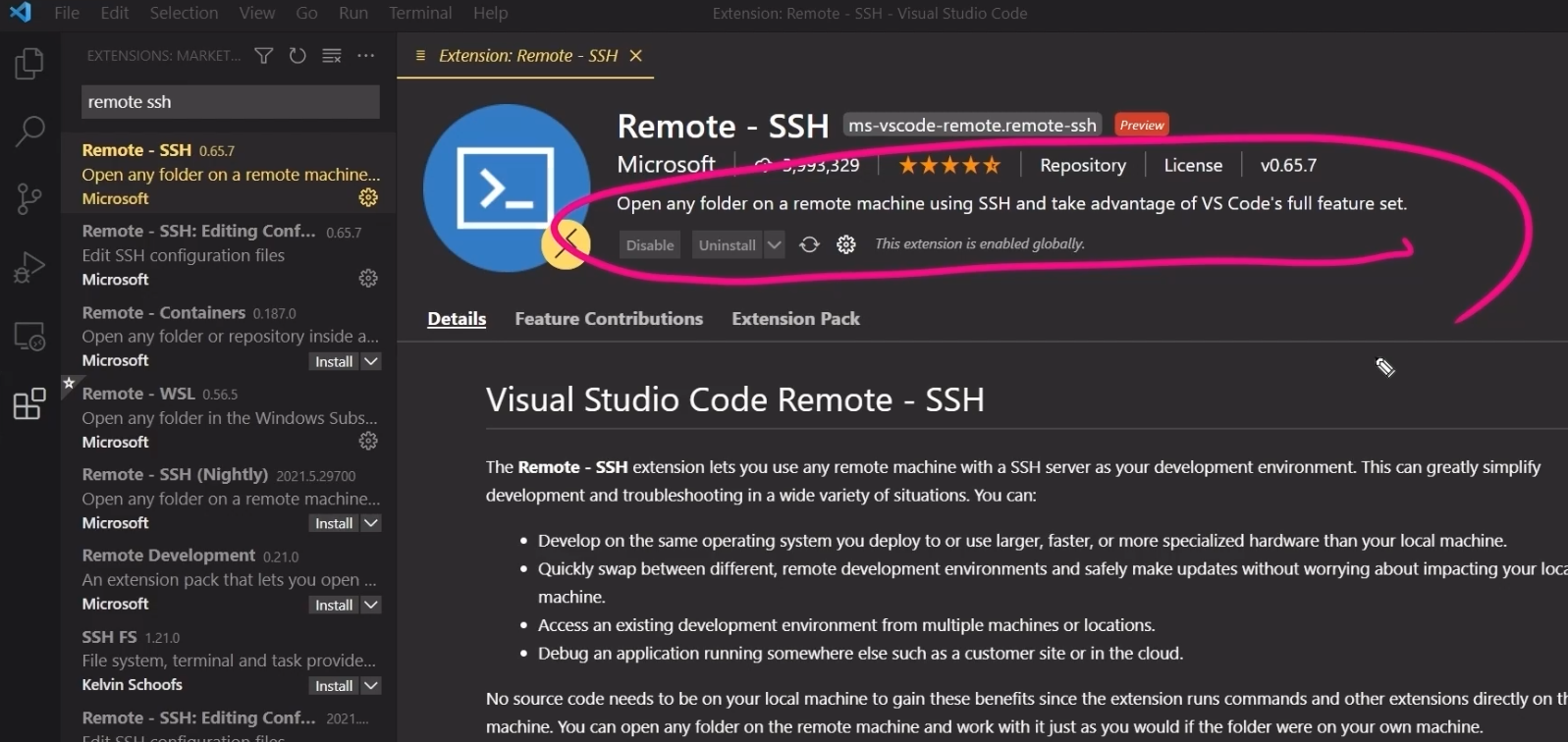
Task: Switch to Feature Contributions tab
Action: point(609,319)
